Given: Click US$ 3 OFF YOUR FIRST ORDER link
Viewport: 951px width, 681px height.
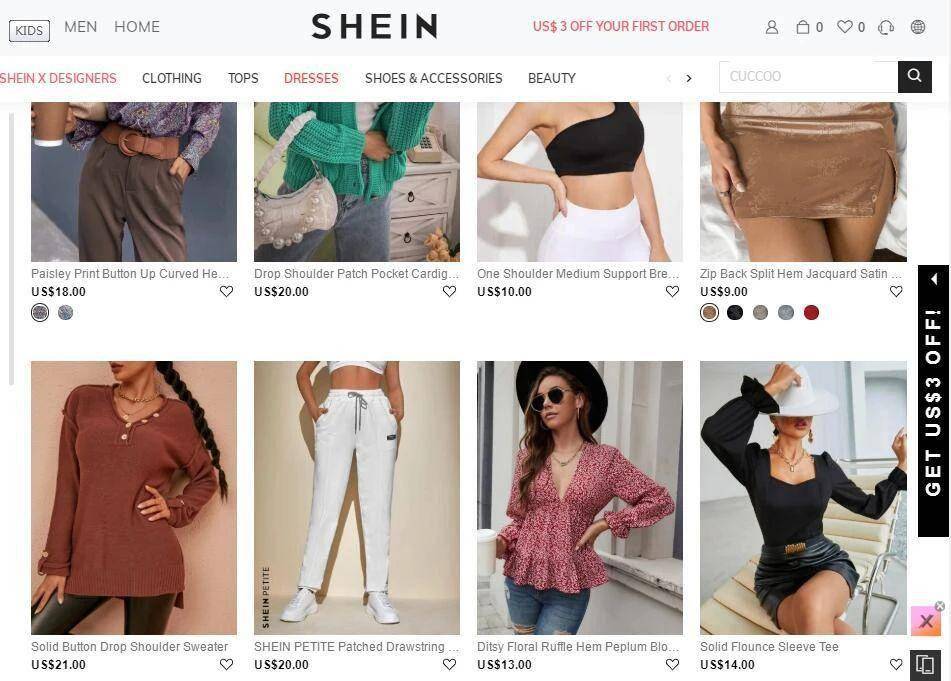Looking at the screenshot, I should pos(620,27).
